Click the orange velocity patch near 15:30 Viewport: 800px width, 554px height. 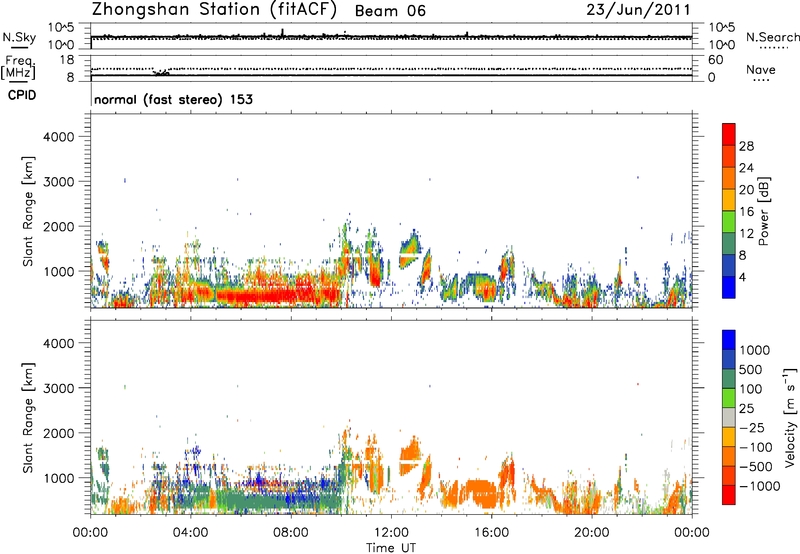pos(480,493)
